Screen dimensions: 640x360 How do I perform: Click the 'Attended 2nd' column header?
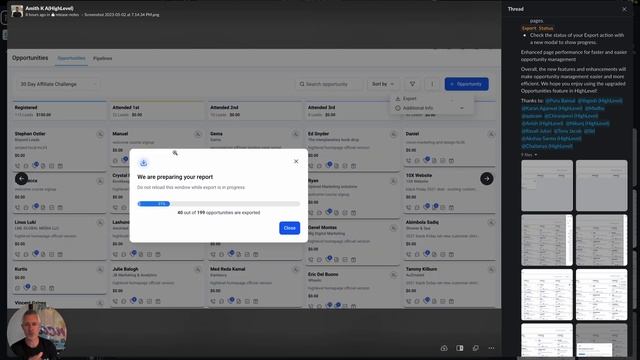point(224,108)
